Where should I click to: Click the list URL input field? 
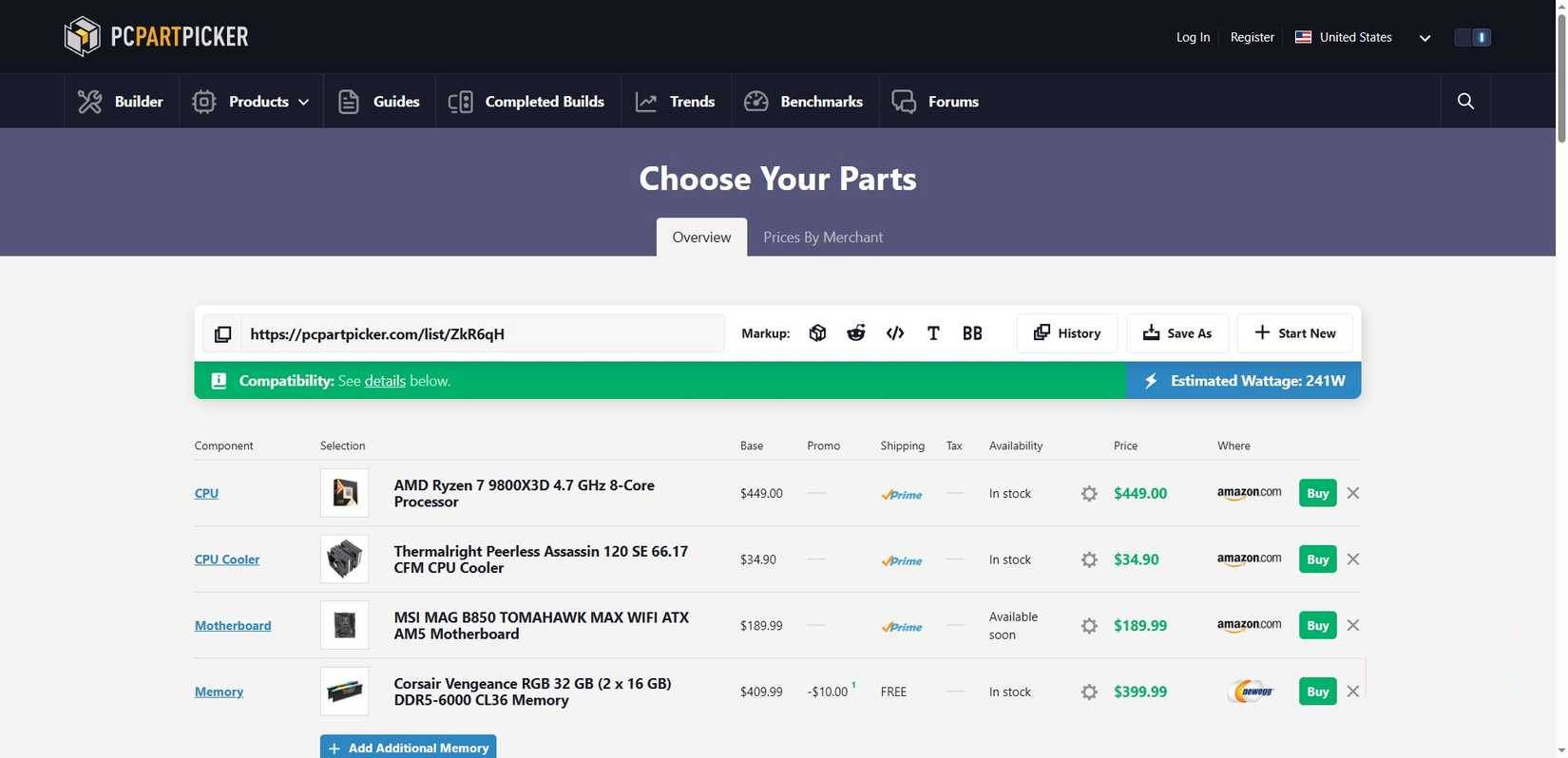(x=482, y=333)
